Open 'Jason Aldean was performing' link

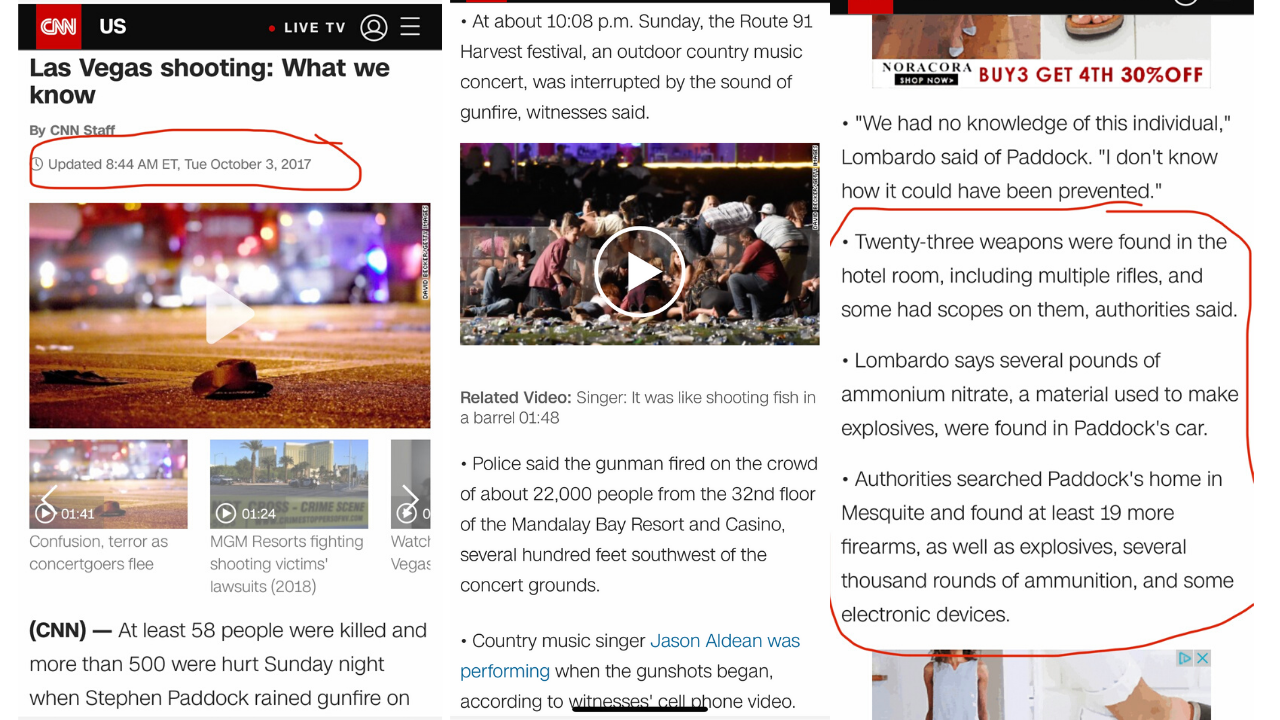point(630,655)
